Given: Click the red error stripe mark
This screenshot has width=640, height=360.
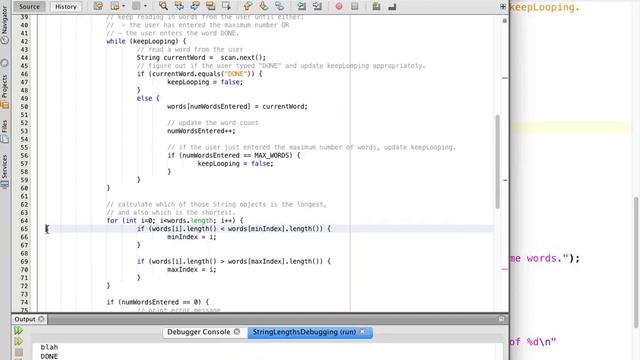Looking at the screenshot, I should [505, 269].
